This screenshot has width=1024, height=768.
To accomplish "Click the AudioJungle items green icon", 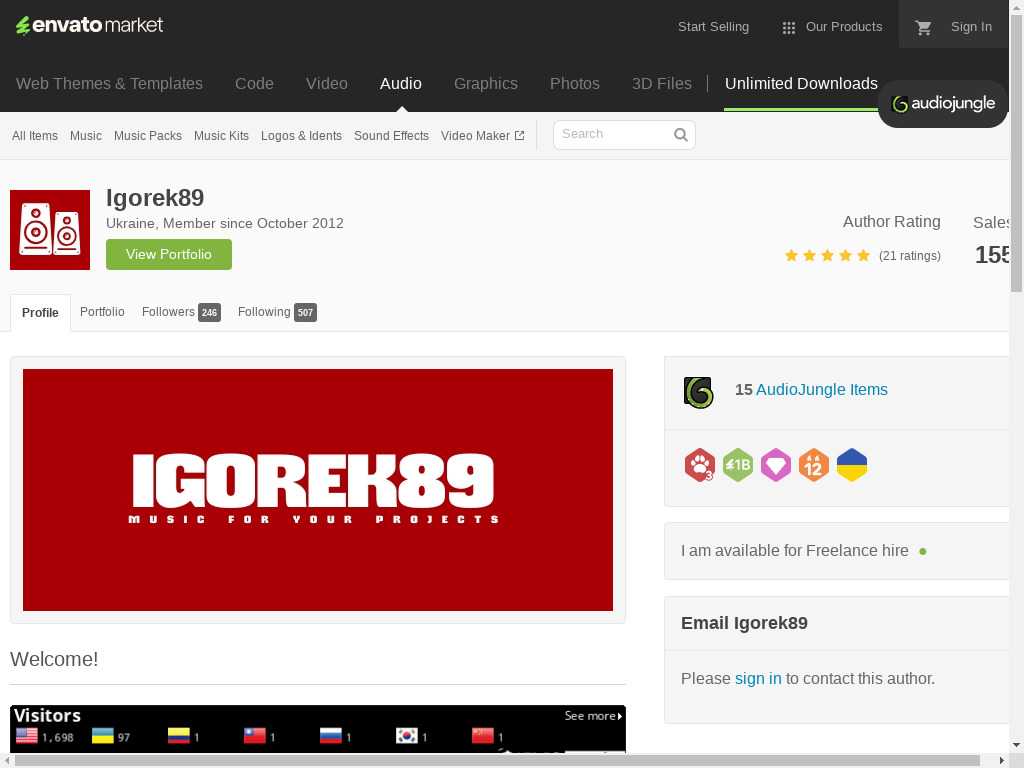I will (698, 392).
